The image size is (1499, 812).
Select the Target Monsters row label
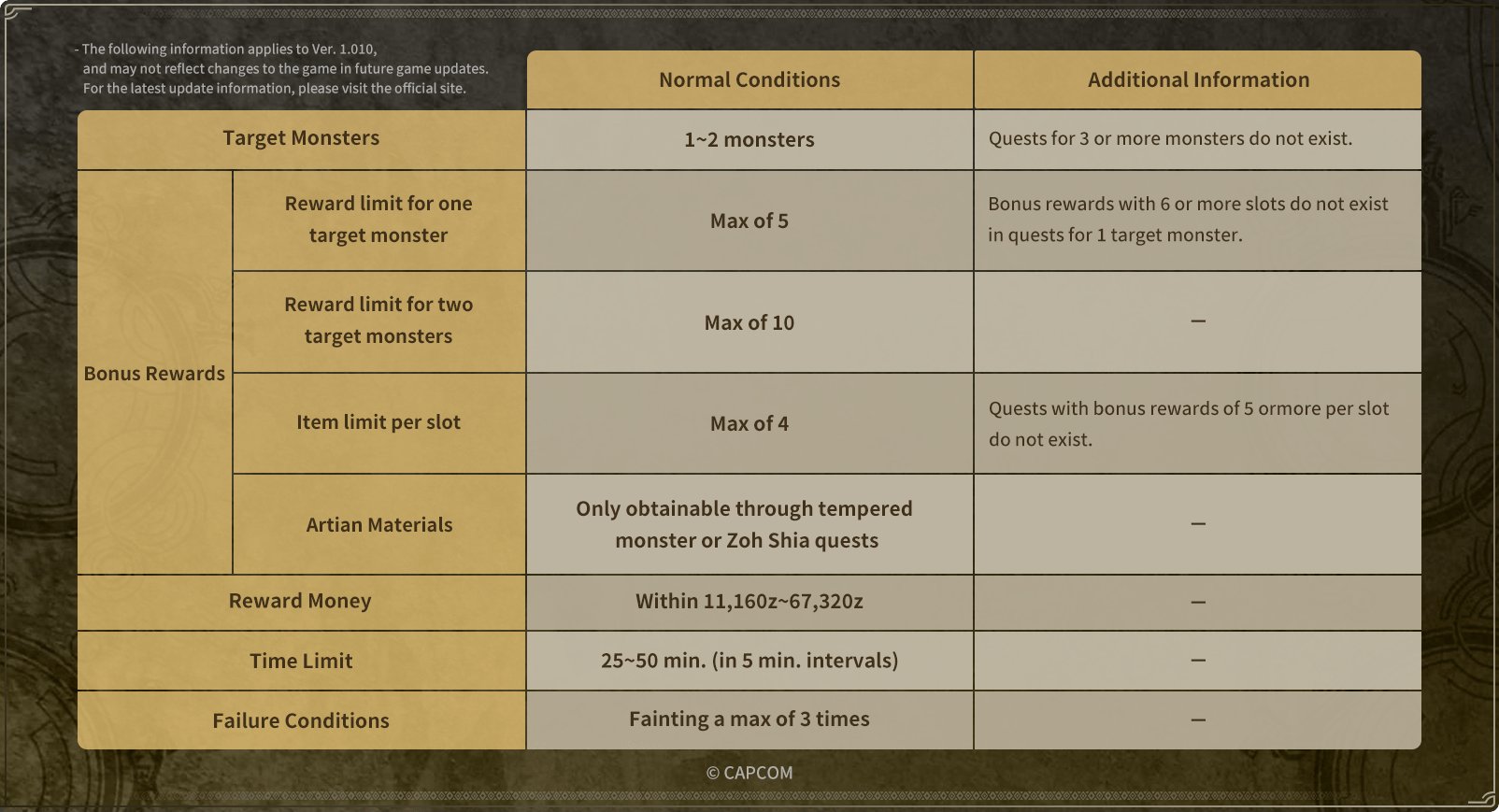301,138
